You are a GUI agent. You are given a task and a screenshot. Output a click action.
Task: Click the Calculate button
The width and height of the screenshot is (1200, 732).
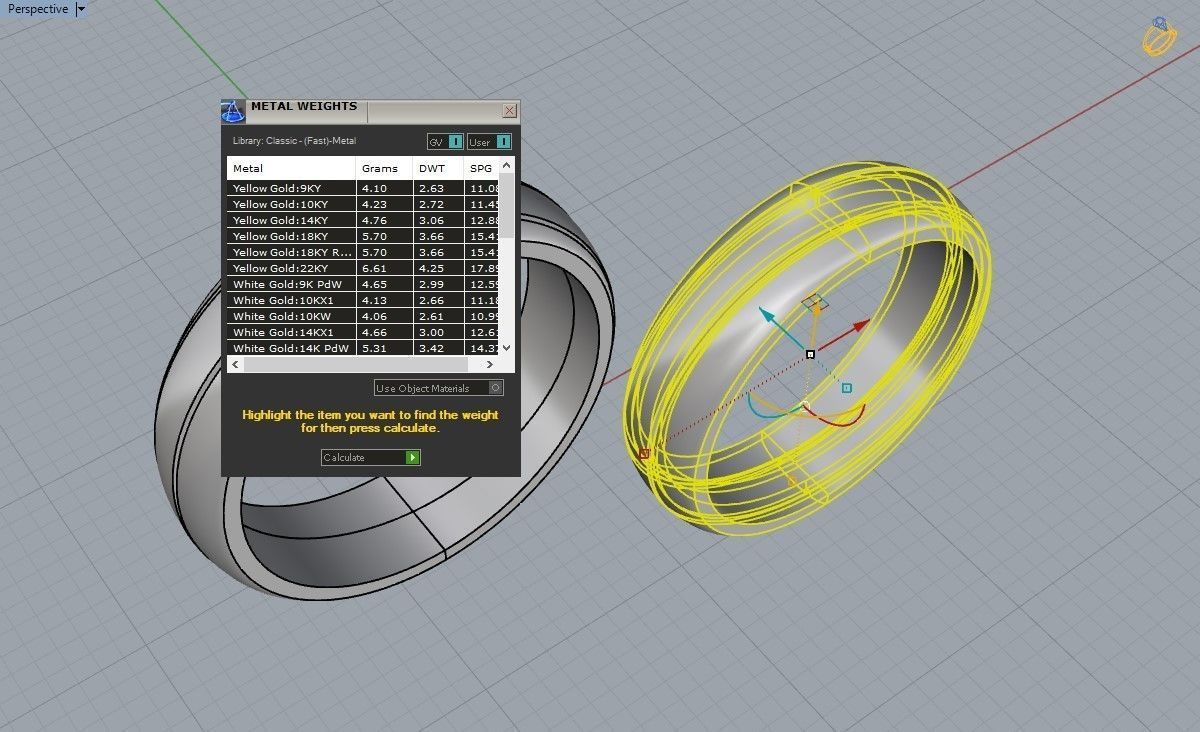371,457
